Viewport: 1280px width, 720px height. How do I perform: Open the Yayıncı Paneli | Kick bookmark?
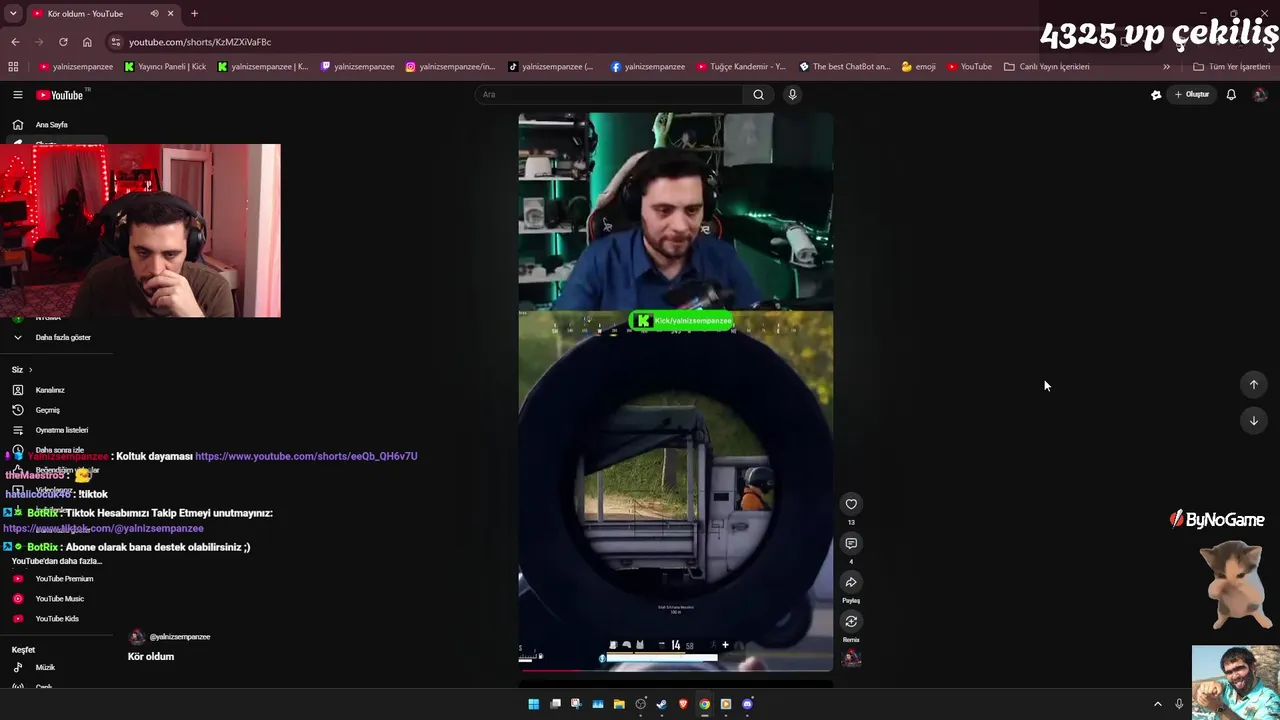tap(165, 67)
